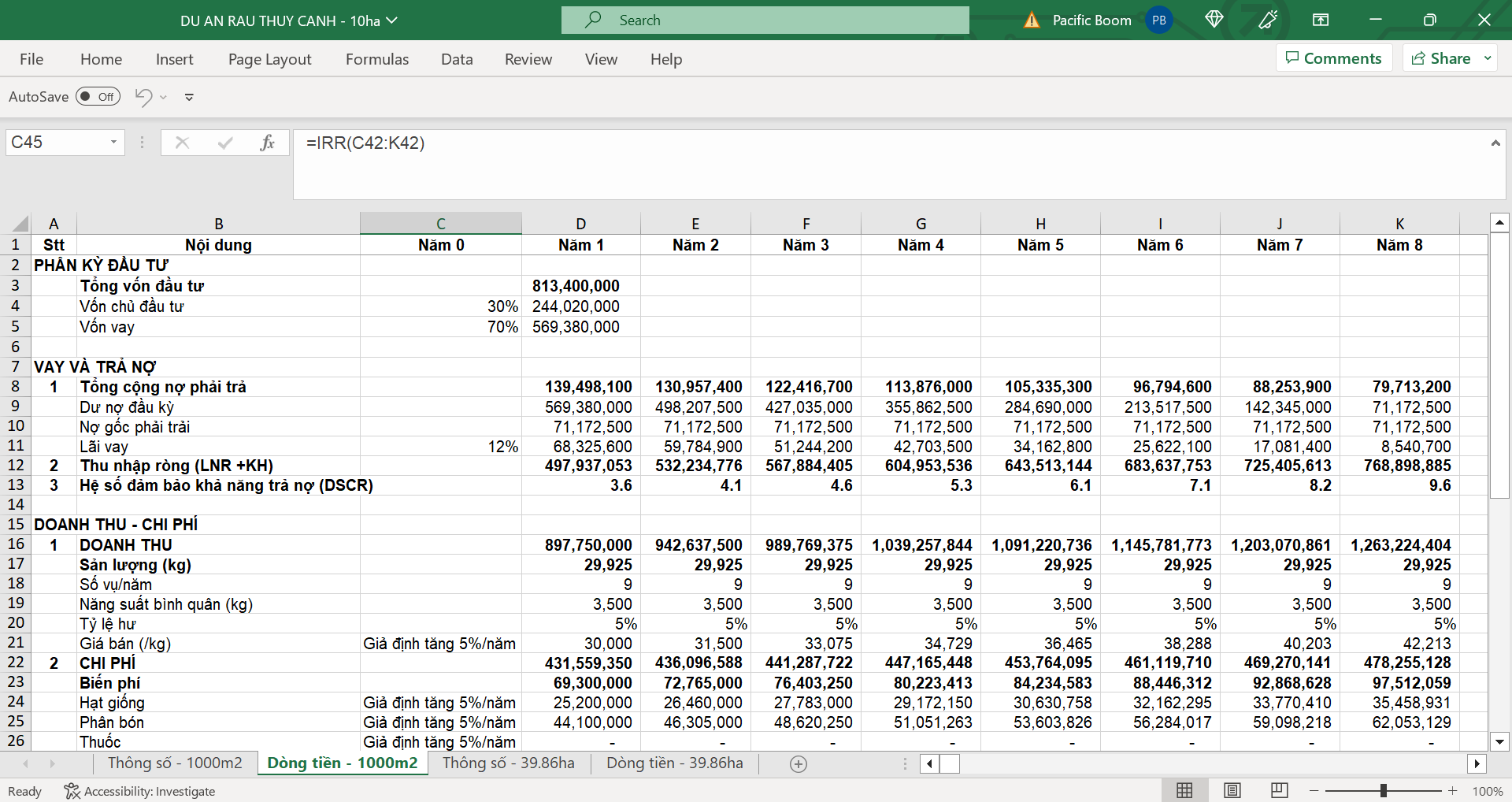Add a new sheet with plus icon

tap(799, 763)
